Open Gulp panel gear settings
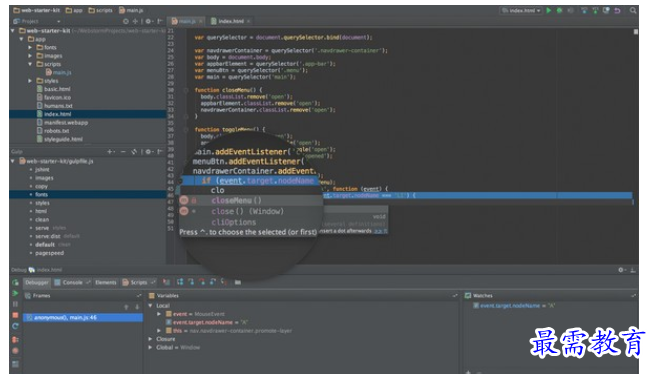The image size is (654, 374). pyautogui.click(x=148, y=152)
